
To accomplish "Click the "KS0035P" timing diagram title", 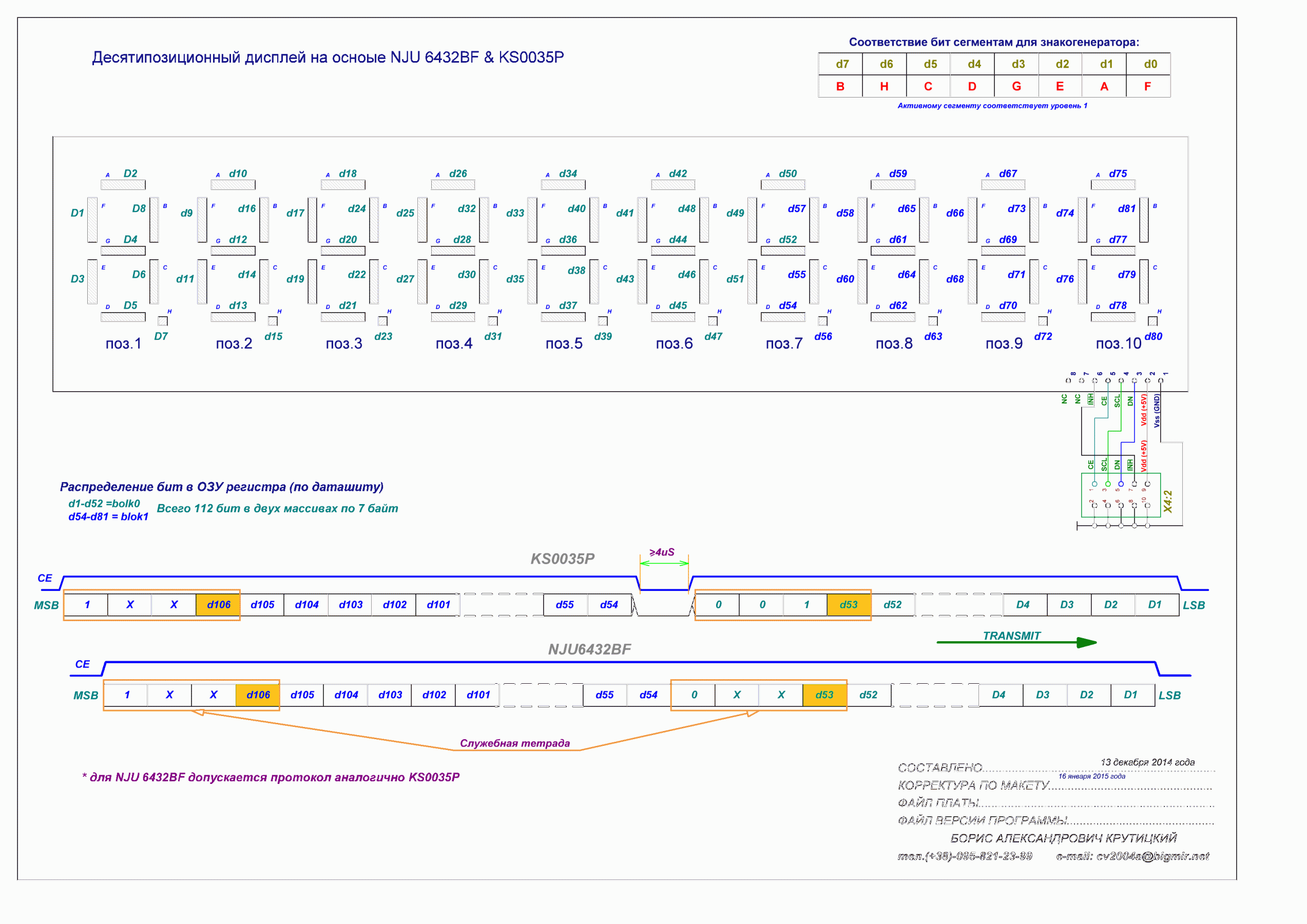I will coord(563,559).
